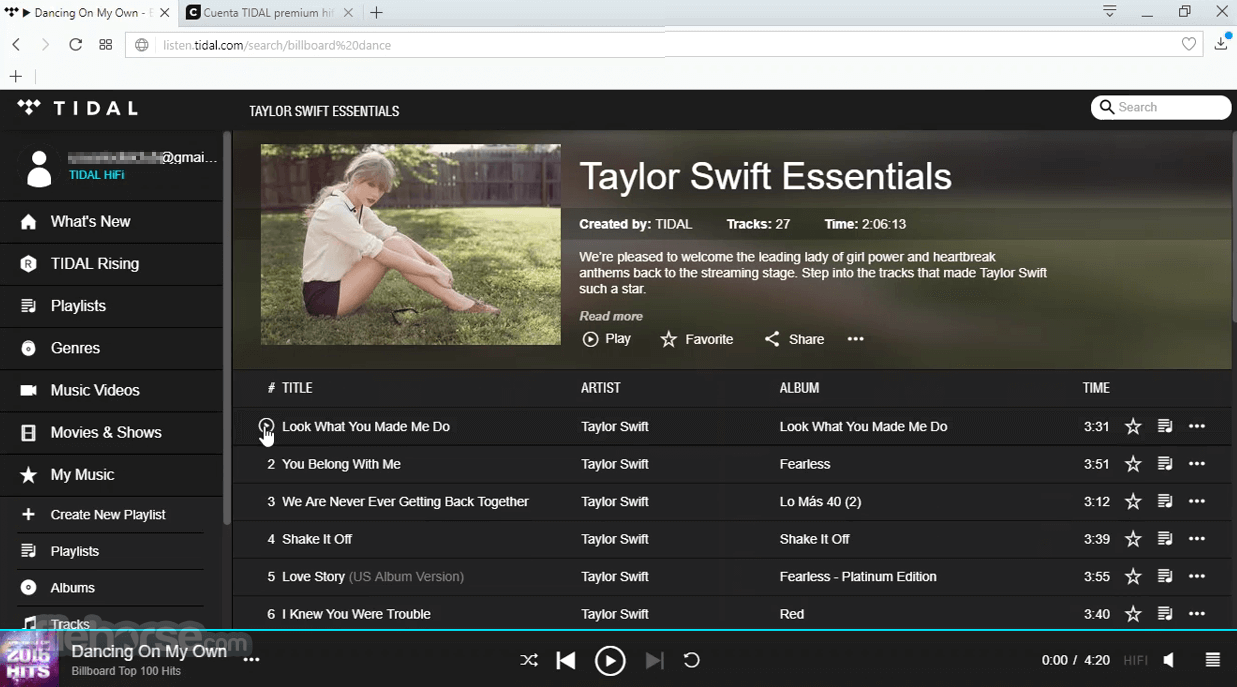The height and width of the screenshot is (687, 1237).
Task: Click the user profile avatar icon
Action: [x=39, y=169]
